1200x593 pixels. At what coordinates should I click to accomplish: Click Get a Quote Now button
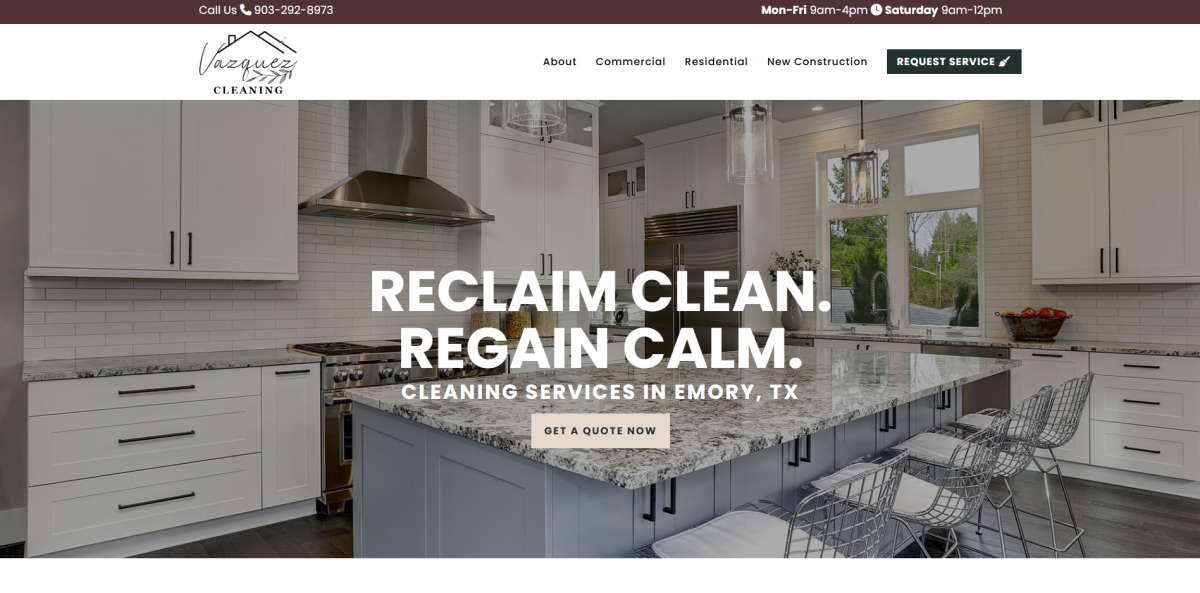[600, 431]
